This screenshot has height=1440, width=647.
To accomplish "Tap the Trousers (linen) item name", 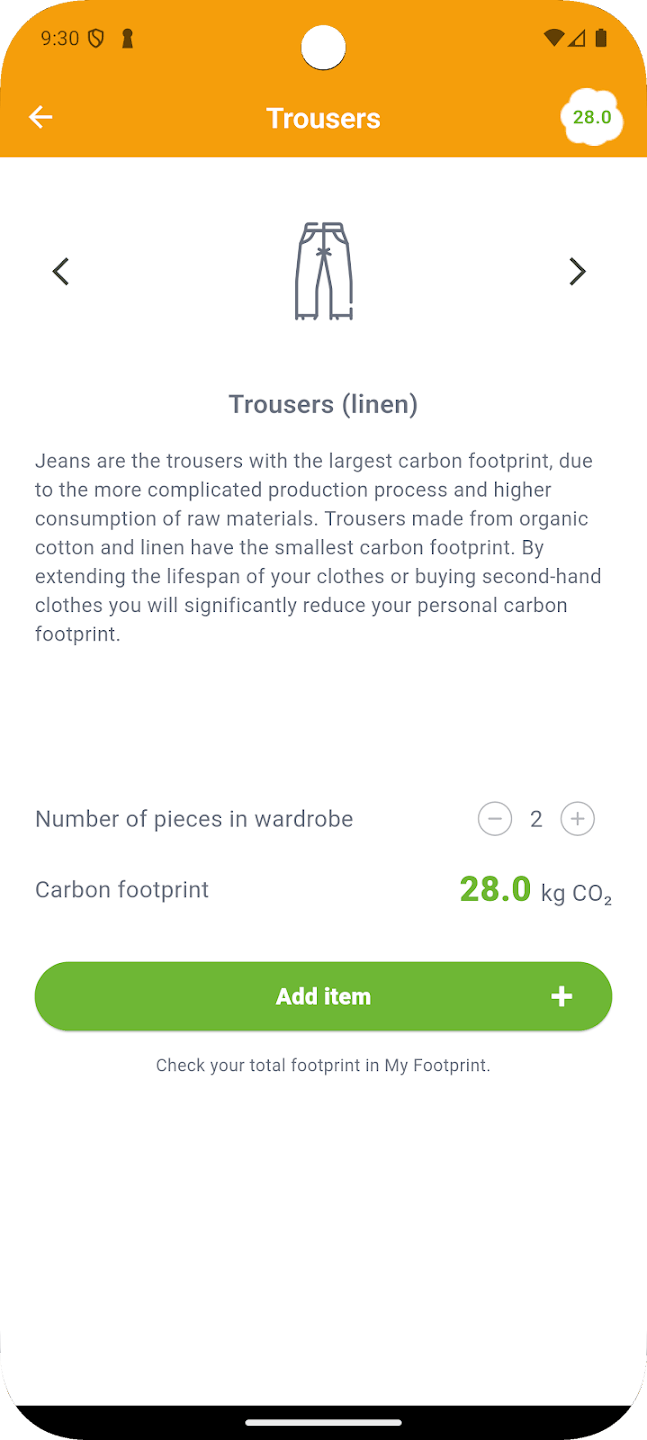I will tap(323, 404).
